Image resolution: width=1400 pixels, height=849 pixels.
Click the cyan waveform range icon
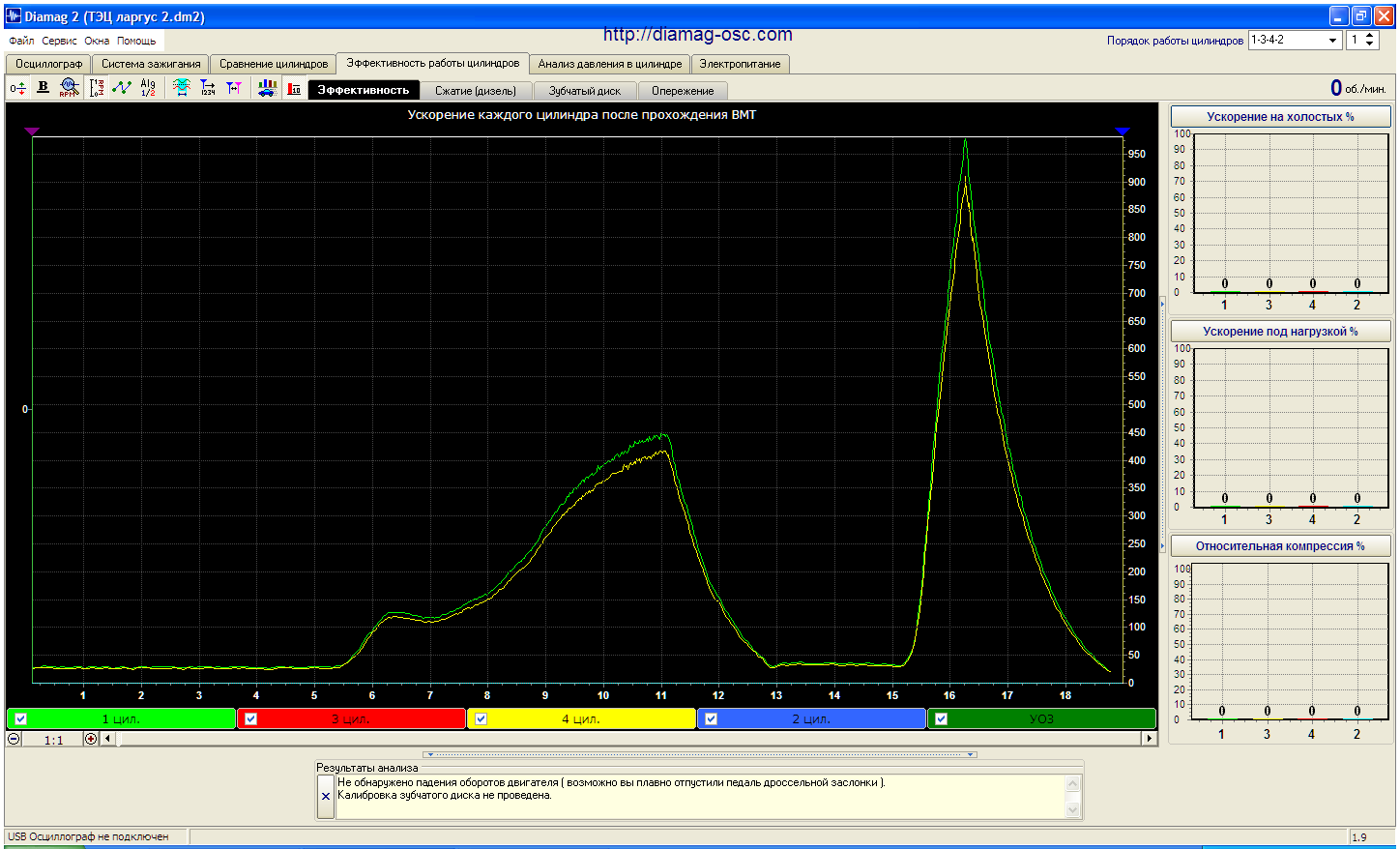pos(182,88)
